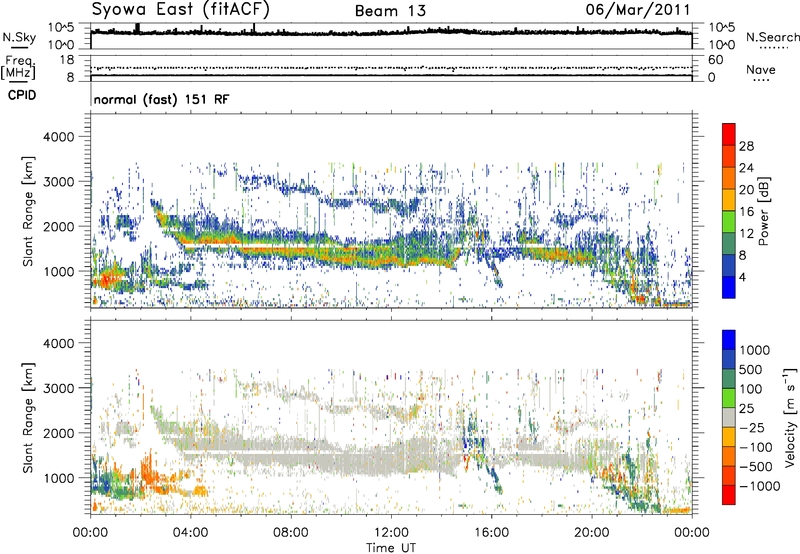Click 'Slant Range [km]' label on velocity panel
Image resolution: width=800 pixels, height=554 pixels.
(28, 417)
